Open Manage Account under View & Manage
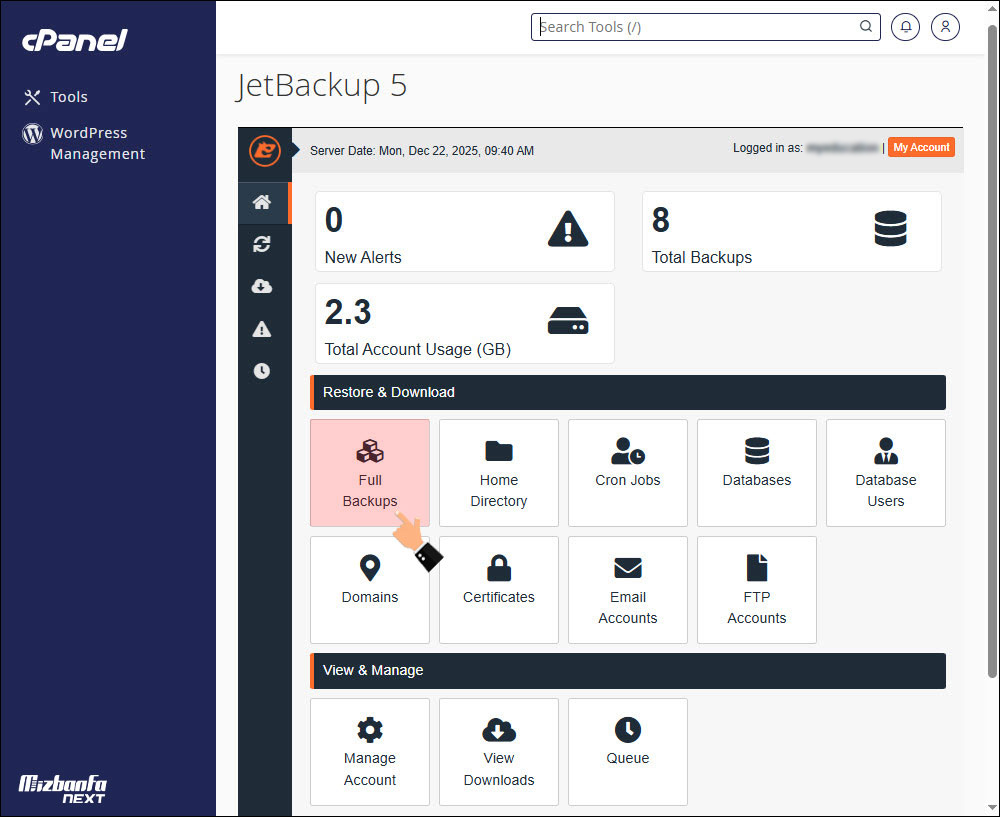This screenshot has width=1000, height=817. (370, 751)
